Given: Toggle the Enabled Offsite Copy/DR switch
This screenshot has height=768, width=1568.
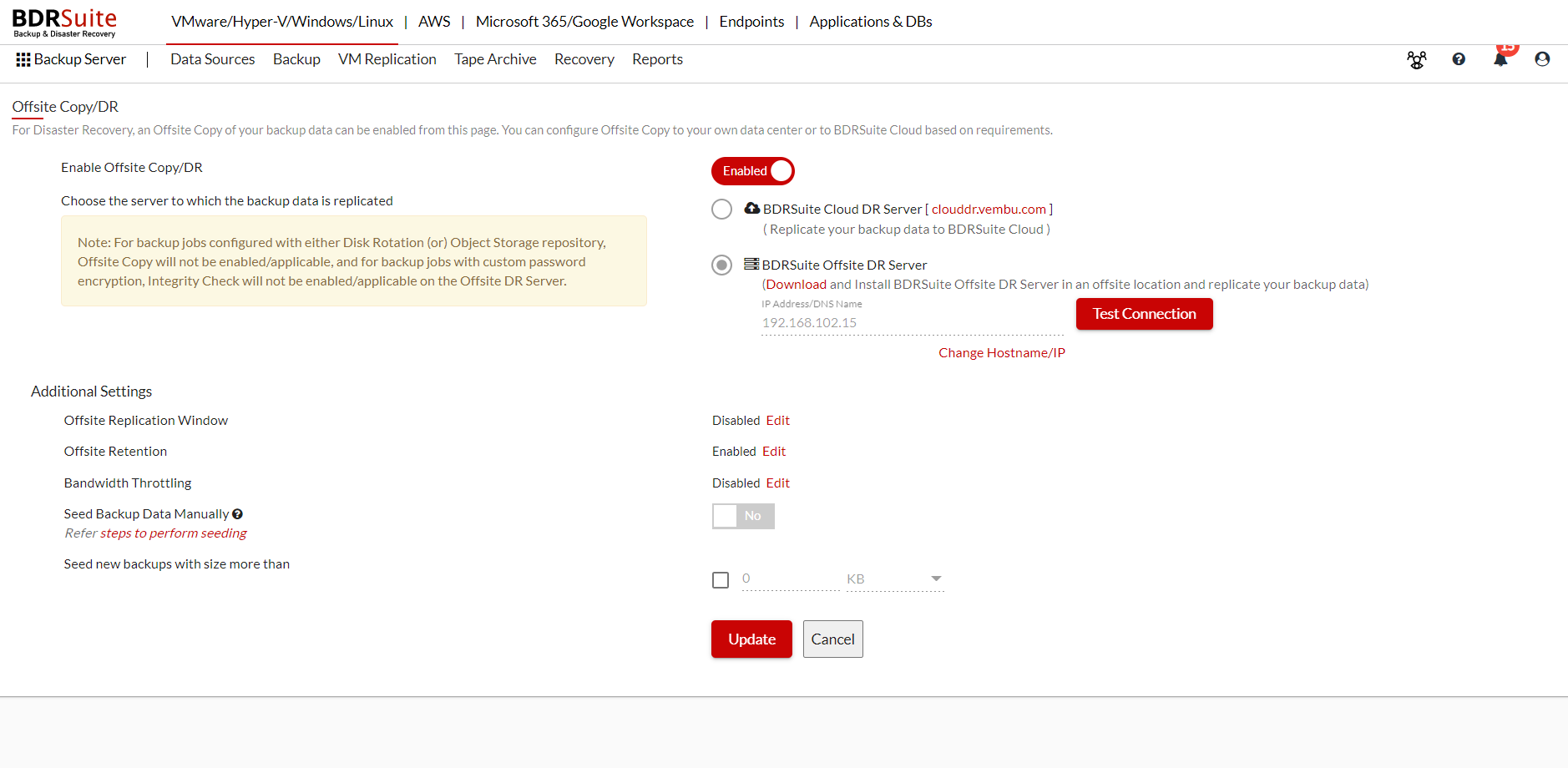Looking at the screenshot, I should tap(752, 171).
